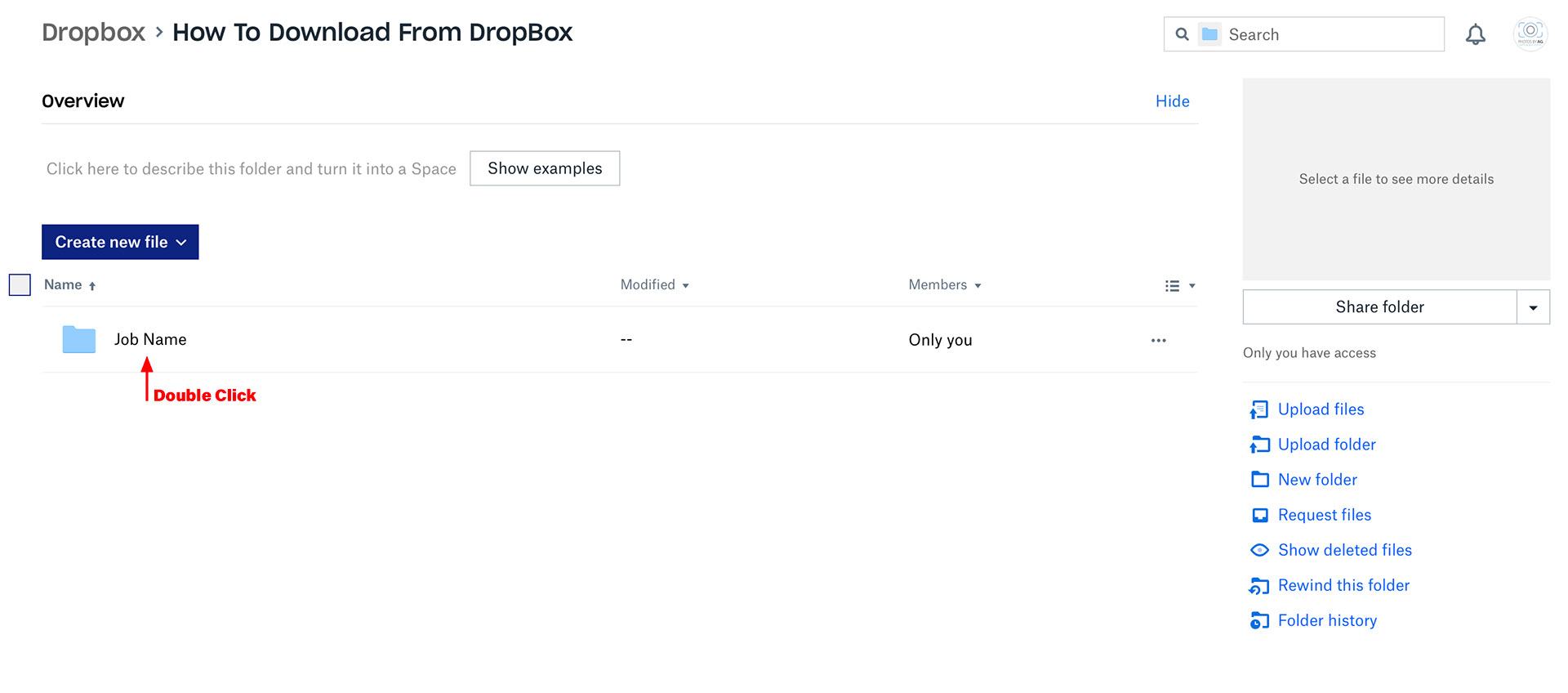Expand Share folder dropdown arrow
This screenshot has height=693, width=1568.
click(1533, 307)
